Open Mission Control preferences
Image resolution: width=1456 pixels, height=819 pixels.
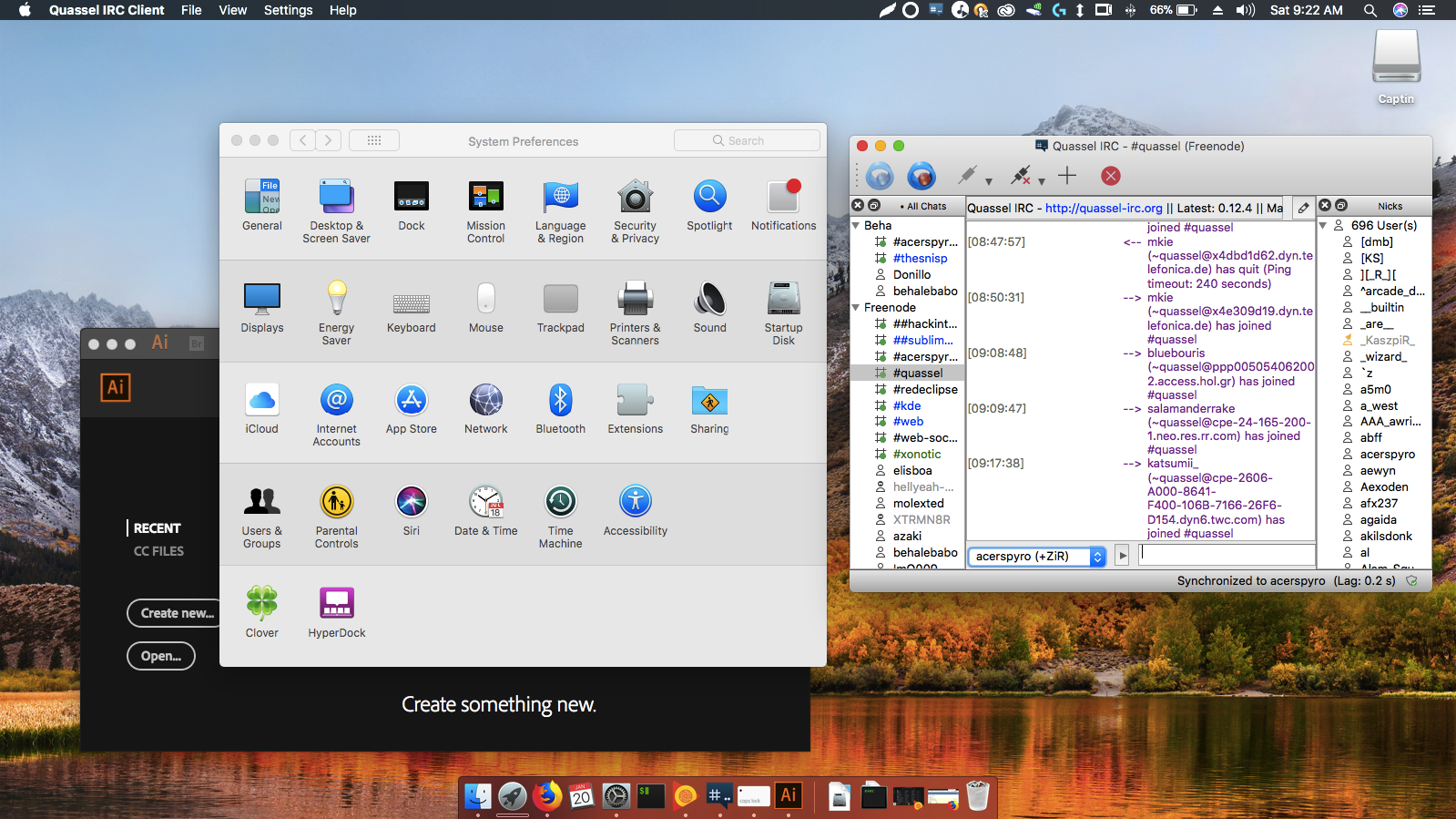(x=486, y=211)
